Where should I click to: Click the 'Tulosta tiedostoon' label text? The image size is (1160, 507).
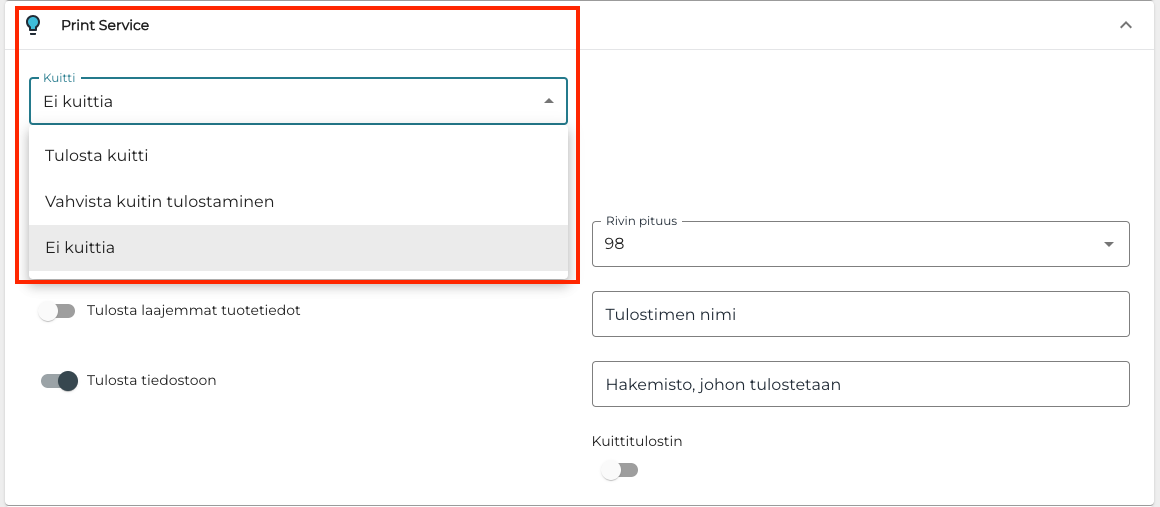152,380
